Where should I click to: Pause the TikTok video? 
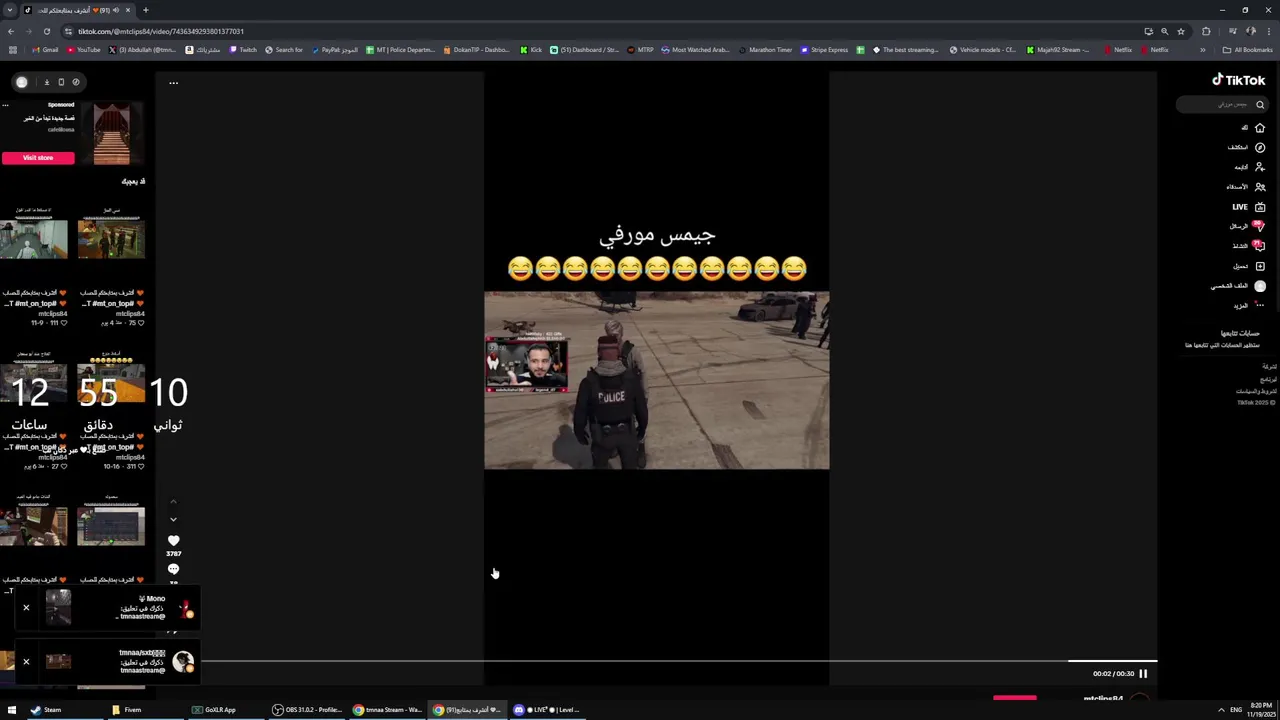pyautogui.click(x=1143, y=673)
